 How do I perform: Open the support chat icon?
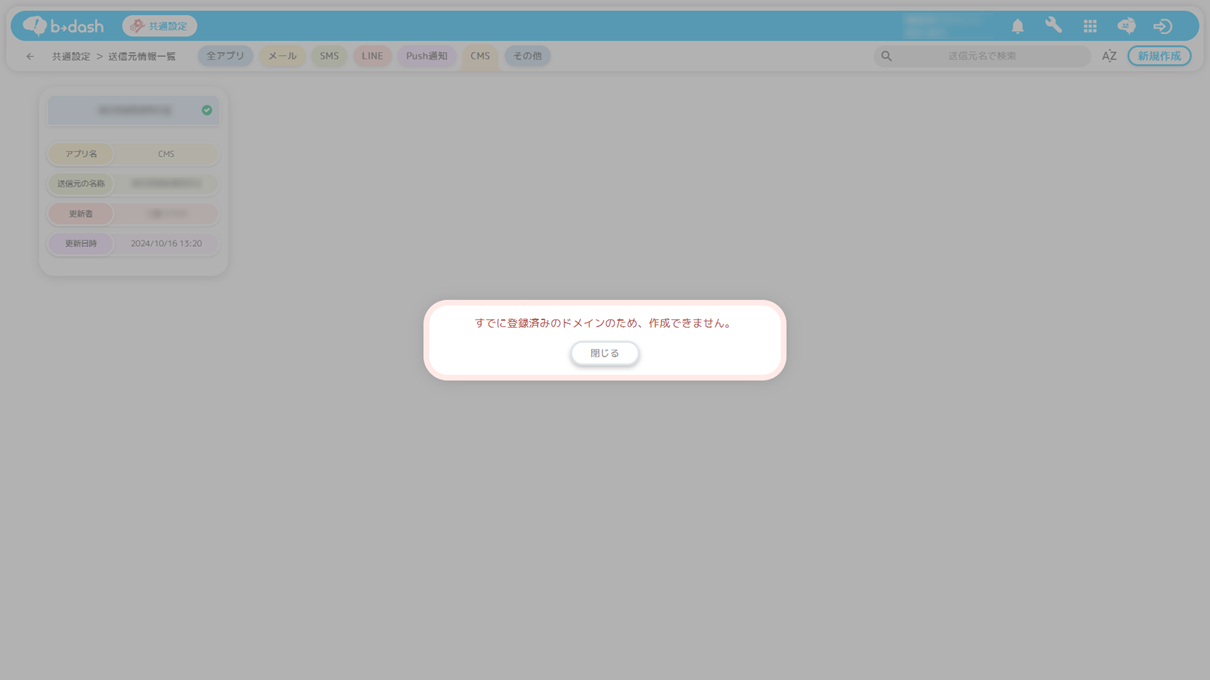[x=1126, y=26]
